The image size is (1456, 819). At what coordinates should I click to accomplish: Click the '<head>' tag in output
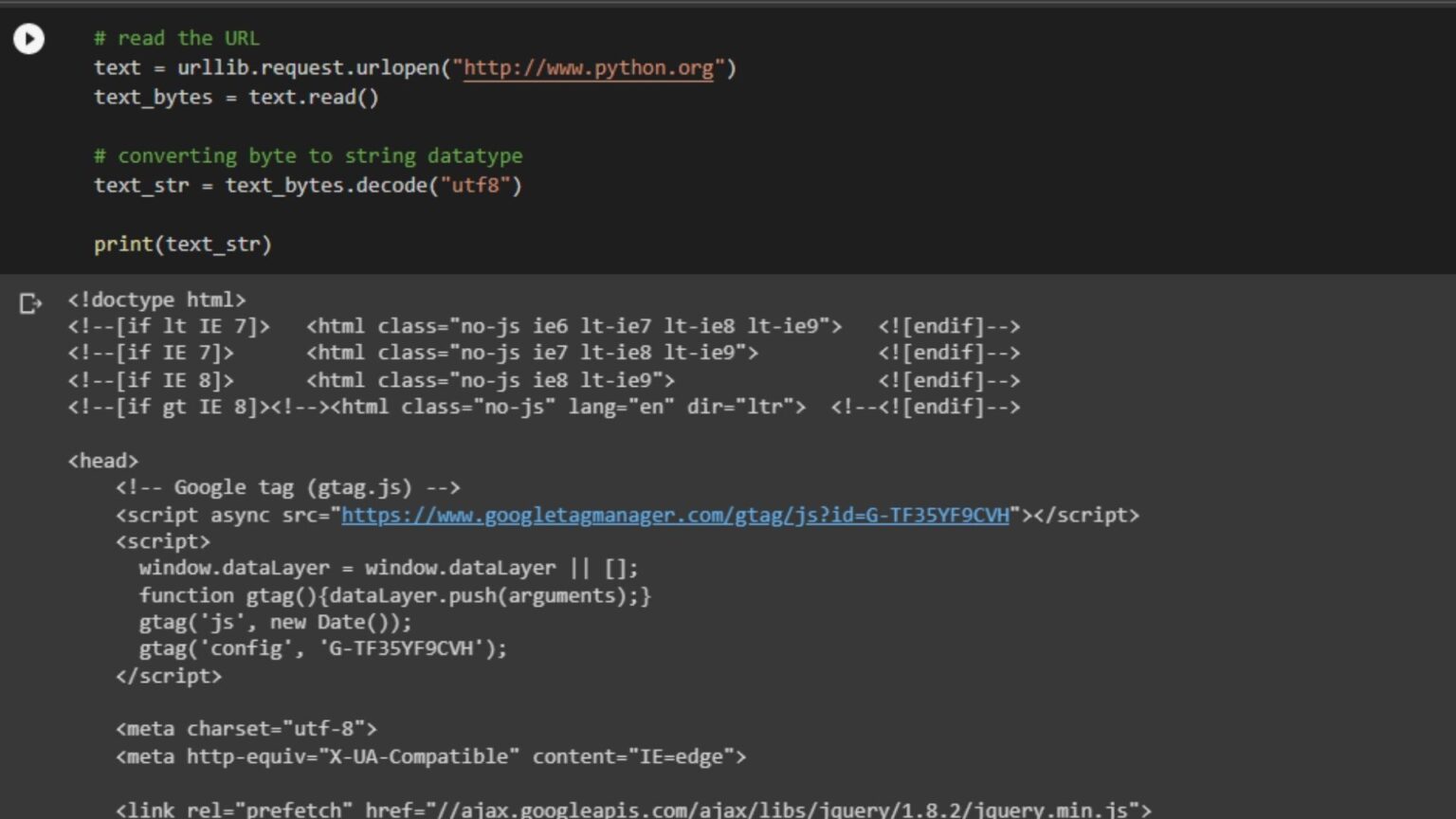pyautogui.click(x=102, y=462)
